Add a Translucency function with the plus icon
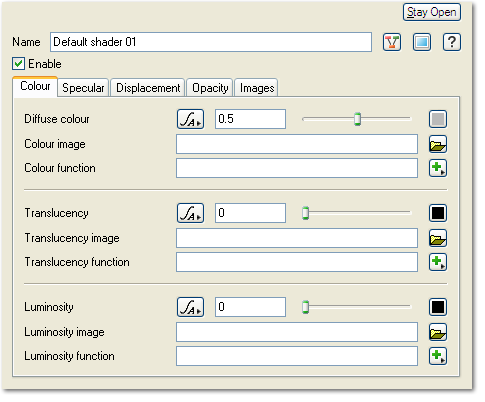This screenshot has height=402, width=485. coord(438,262)
